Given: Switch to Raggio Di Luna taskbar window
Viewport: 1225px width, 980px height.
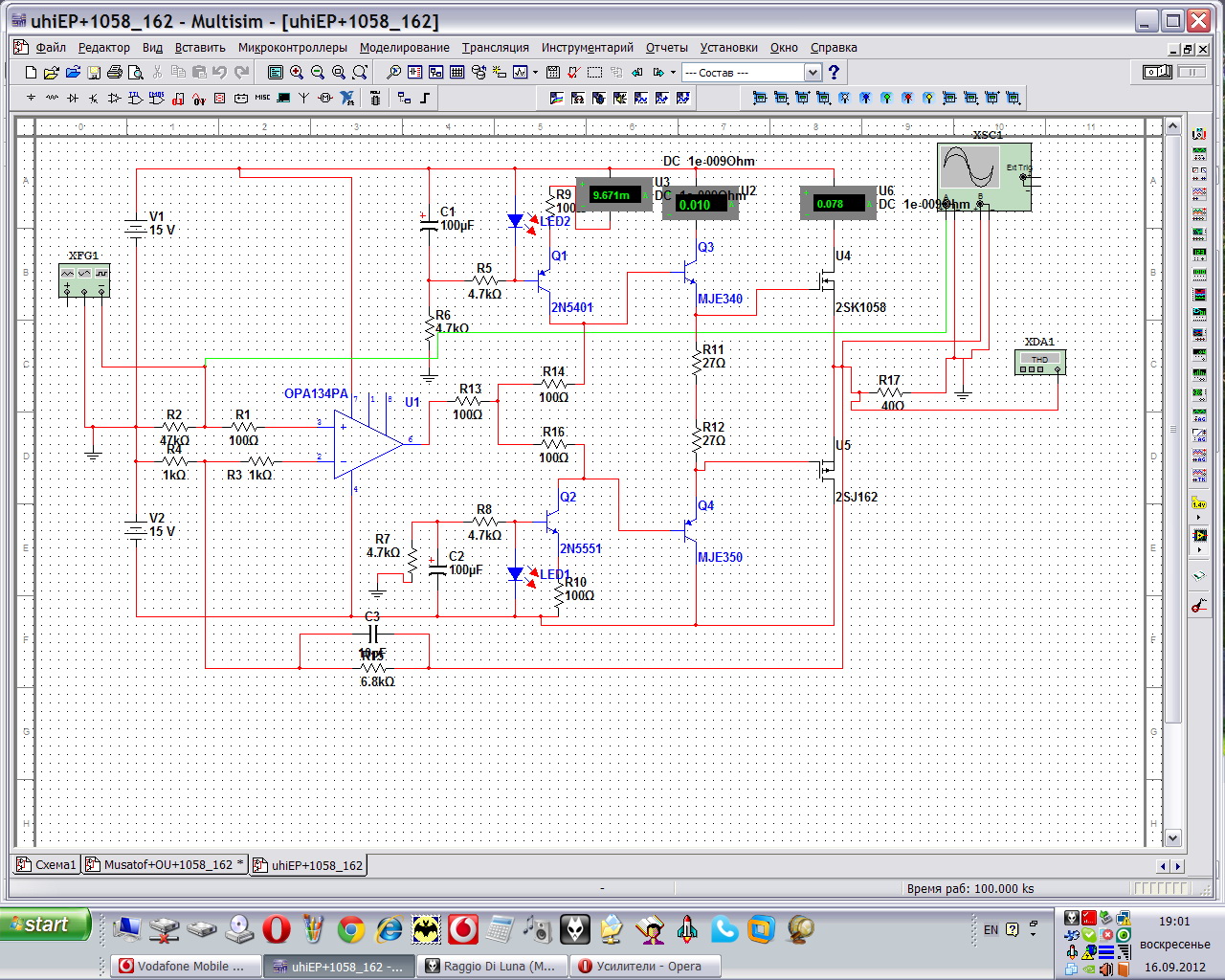Looking at the screenshot, I should 494,967.
